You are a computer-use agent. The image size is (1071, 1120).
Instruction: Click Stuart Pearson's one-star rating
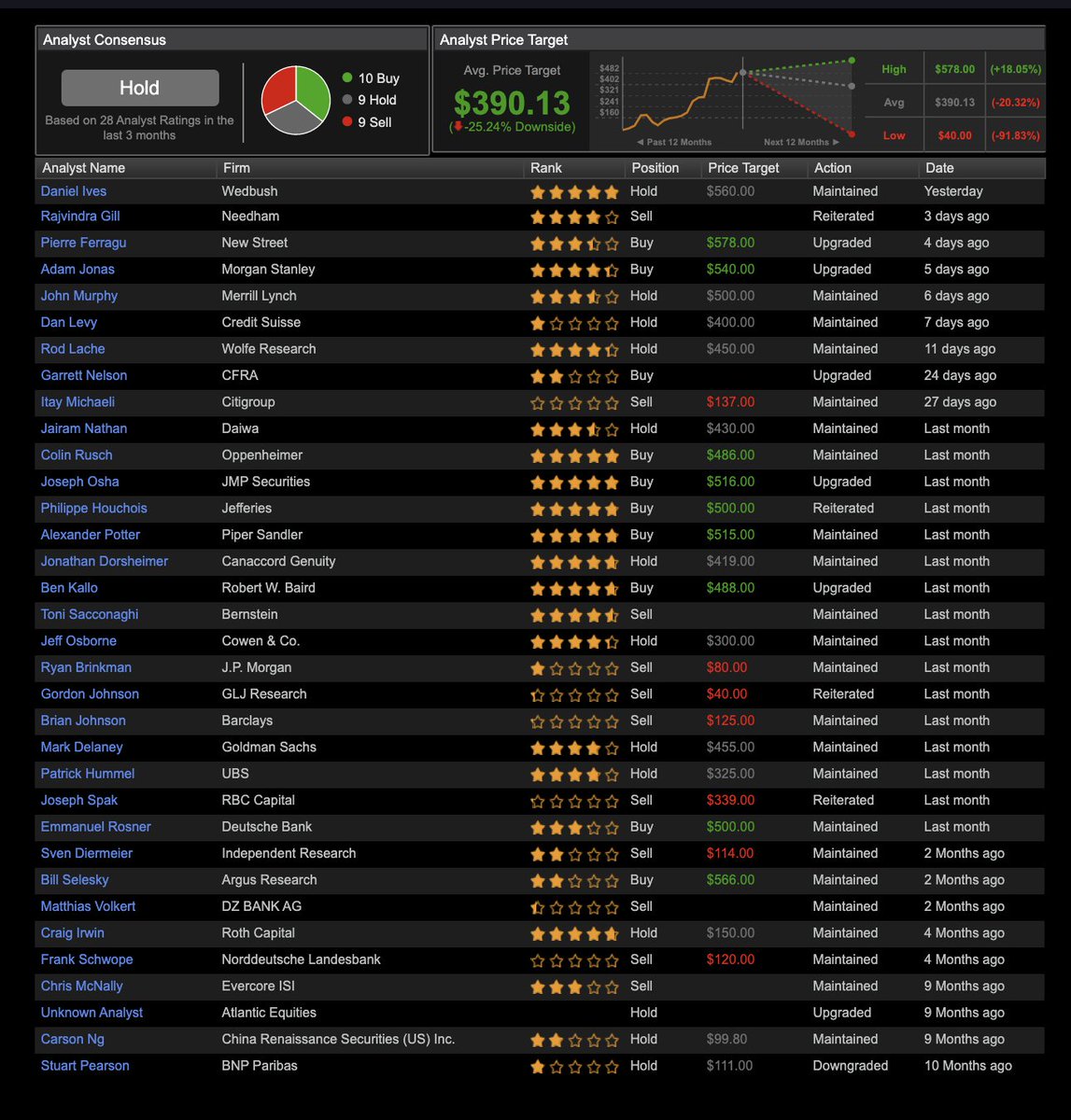(x=574, y=1067)
